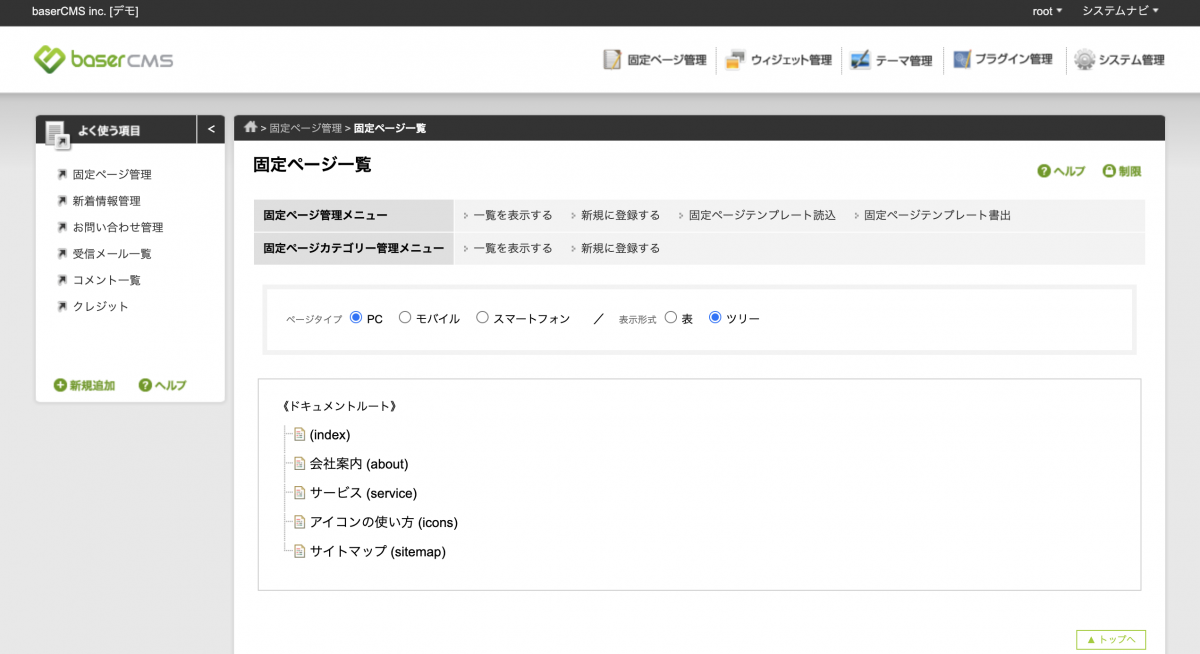This screenshot has height=654, width=1200.
Task: Click the home icon in breadcrumb
Action: click(x=250, y=127)
